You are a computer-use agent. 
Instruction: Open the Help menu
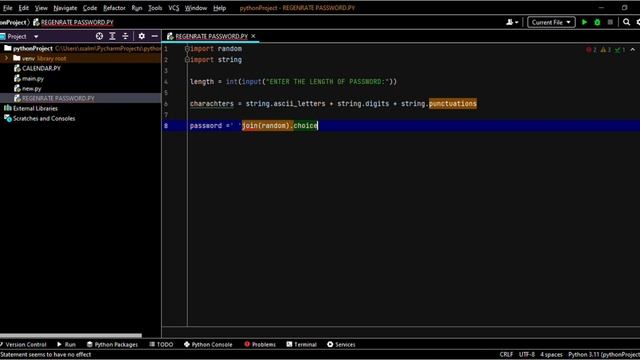point(219,8)
